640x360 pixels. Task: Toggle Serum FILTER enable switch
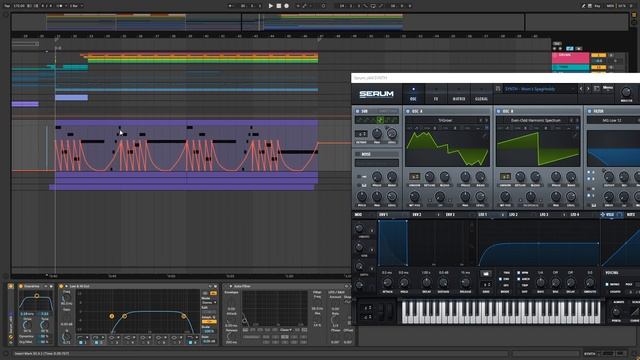[589, 111]
